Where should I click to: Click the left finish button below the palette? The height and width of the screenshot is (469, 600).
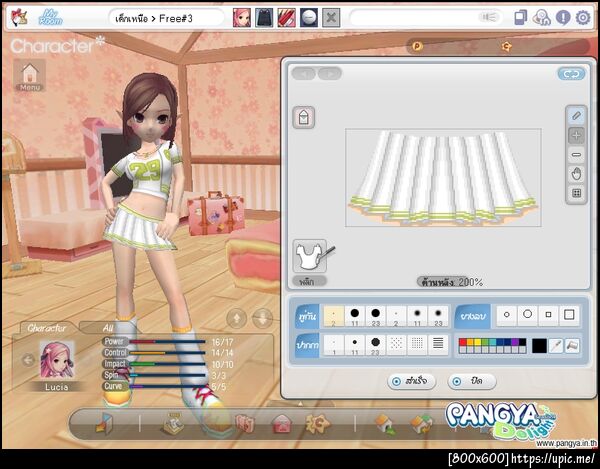tap(411, 381)
